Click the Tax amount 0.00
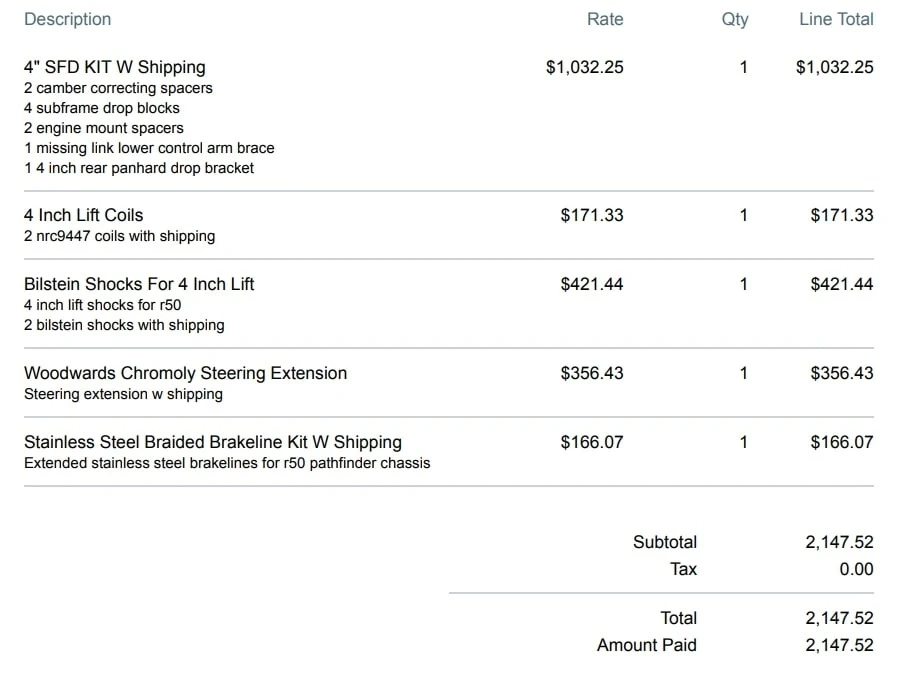This screenshot has height=674, width=916. [856, 569]
